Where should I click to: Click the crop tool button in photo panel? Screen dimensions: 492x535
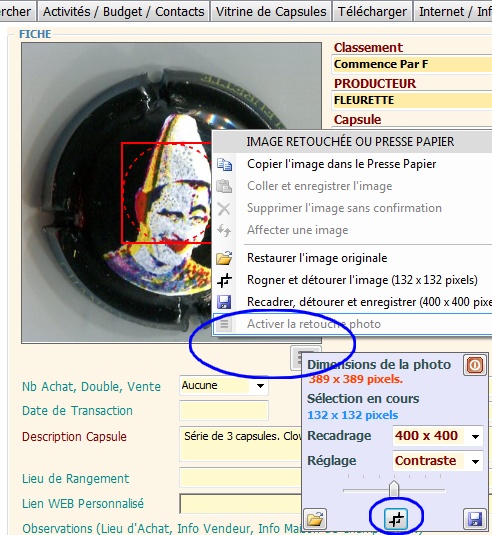point(396,519)
